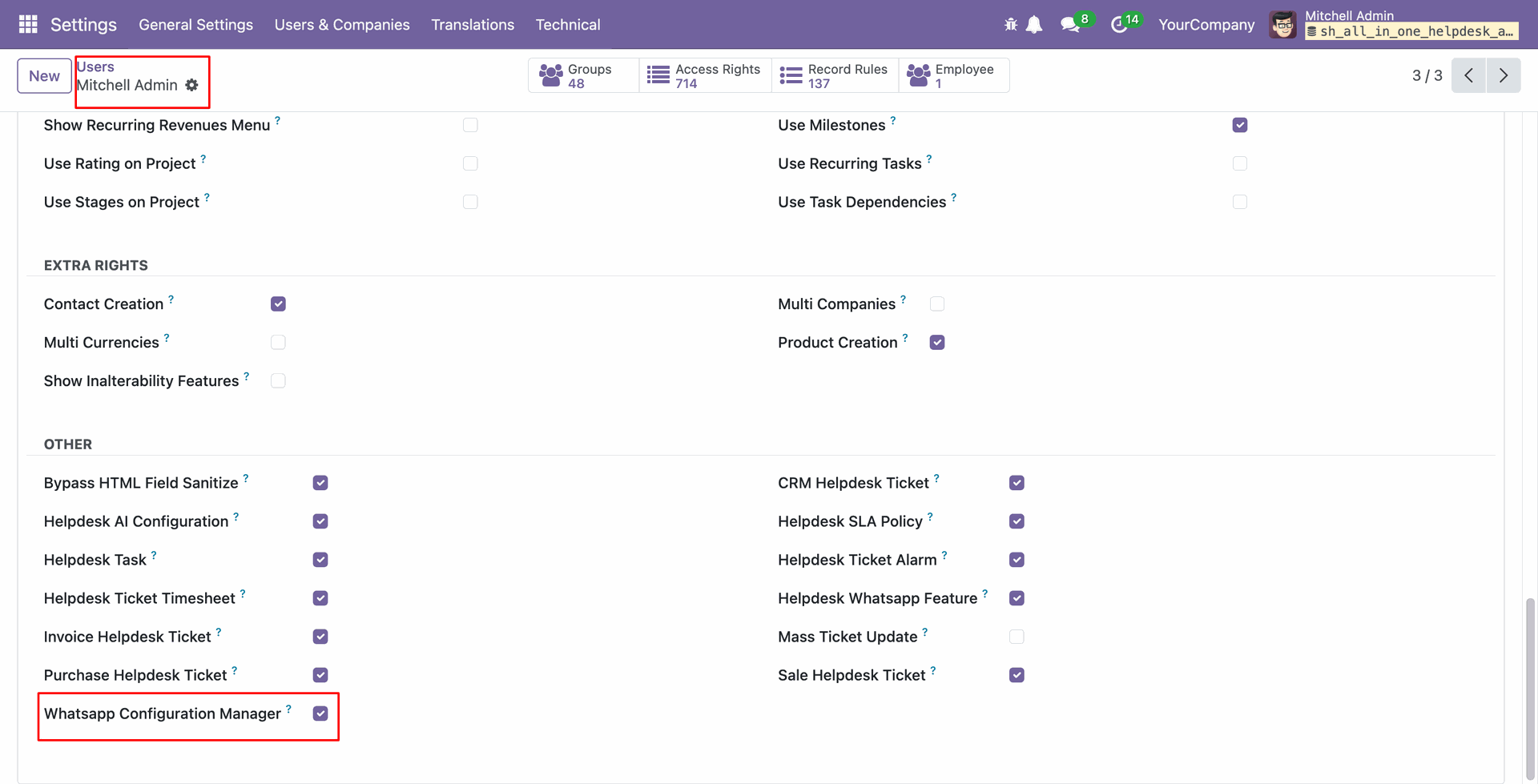Uncheck Whatsapp Configuration Manager checkbox
Image resolution: width=1538 pixels, height=784 pixels.
pos(320,714)
